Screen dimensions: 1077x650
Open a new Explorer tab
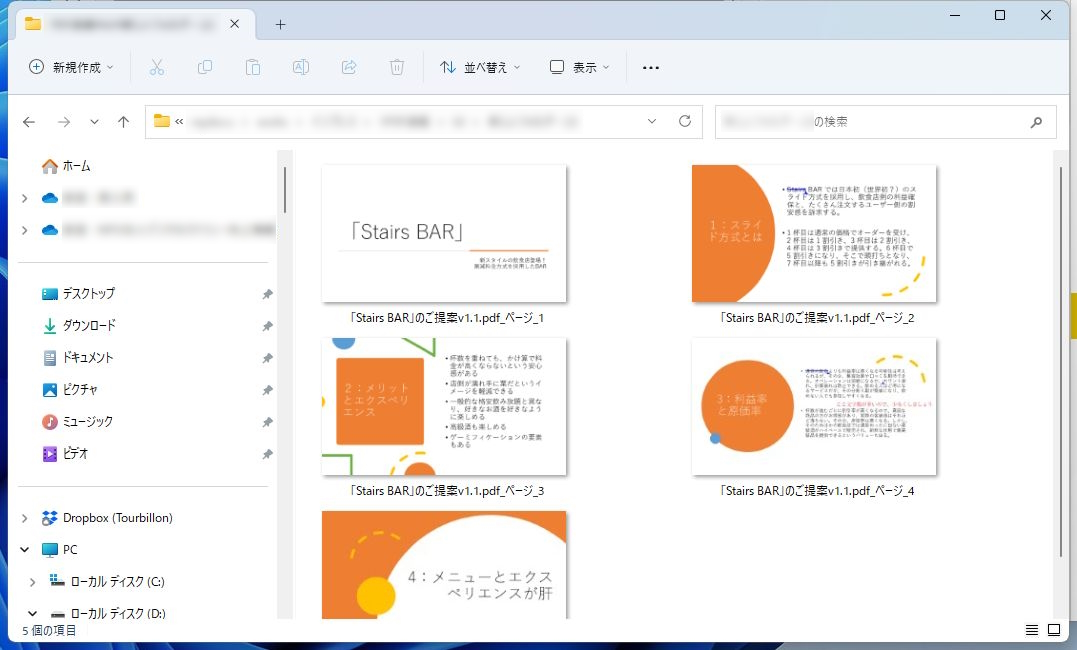coord(281,24)
